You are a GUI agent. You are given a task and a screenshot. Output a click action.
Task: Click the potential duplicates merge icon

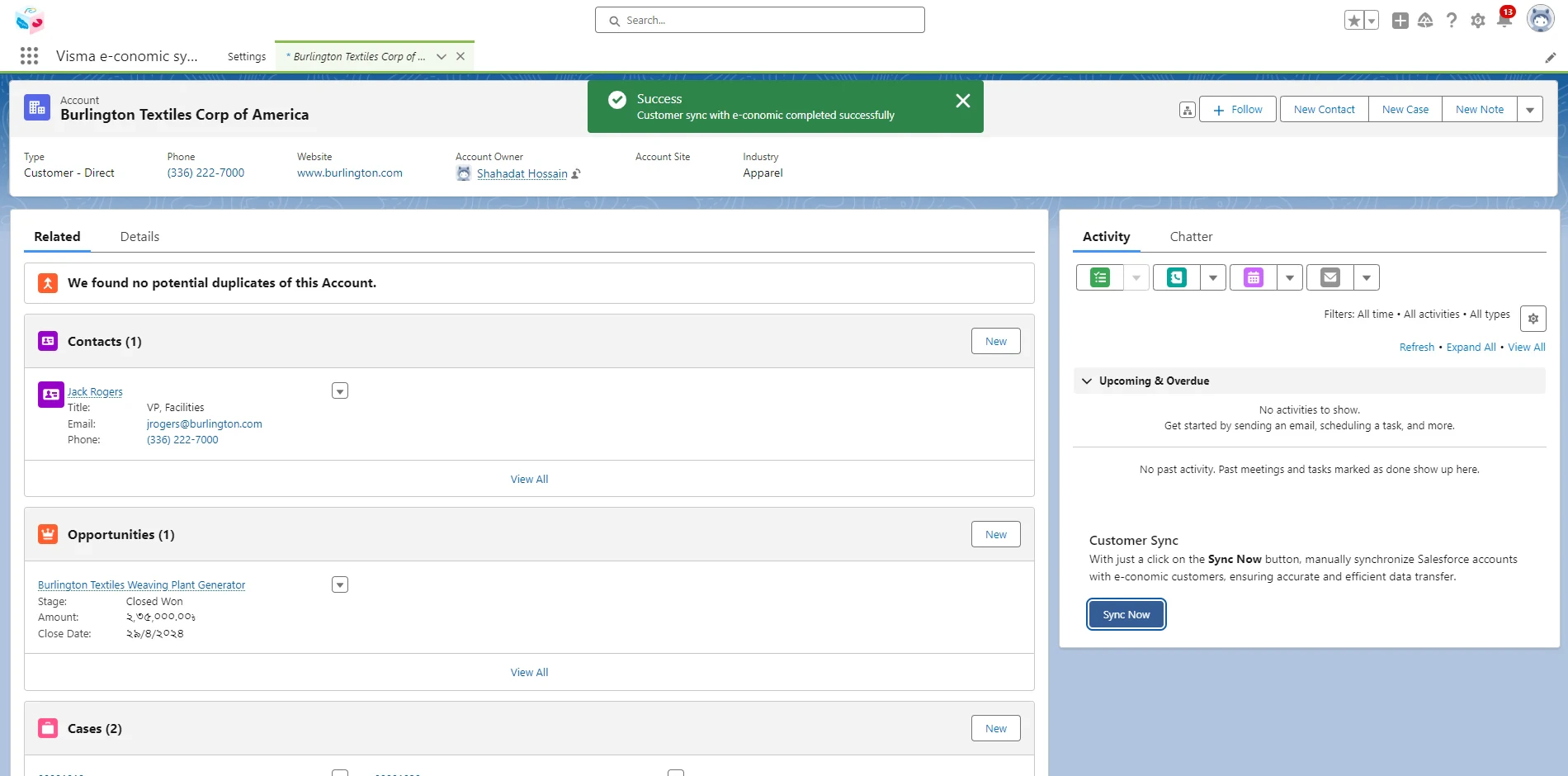(48, 283)
